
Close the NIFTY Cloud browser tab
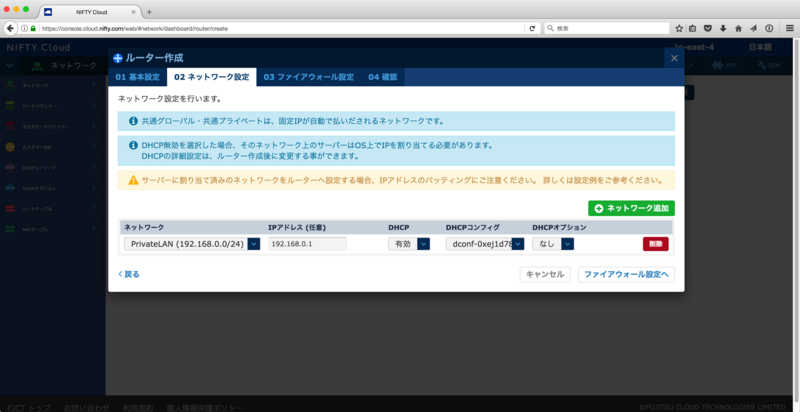(134, 12)
